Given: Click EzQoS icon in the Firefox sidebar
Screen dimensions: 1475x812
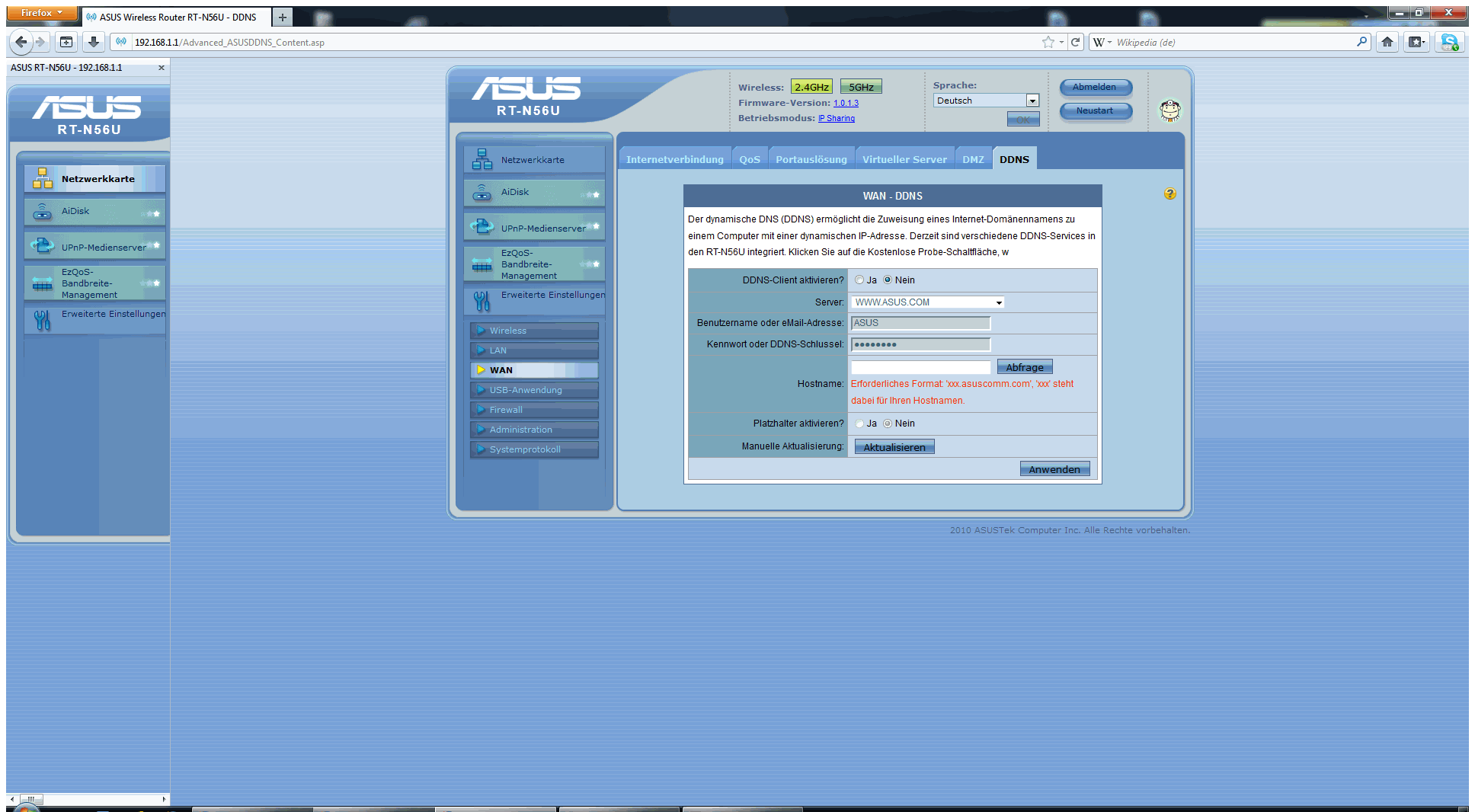Looking at the screenshot, I should pyautogui.click(x=43, y=283).
